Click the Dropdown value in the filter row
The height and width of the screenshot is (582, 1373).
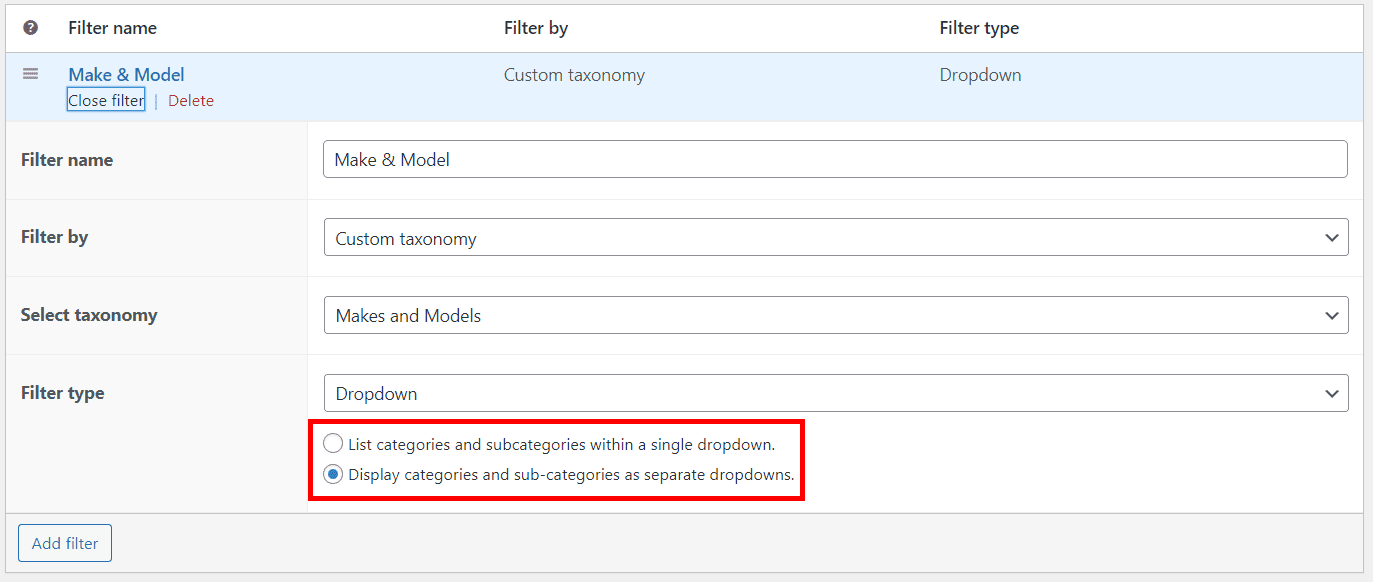click(x=980, y=75)
